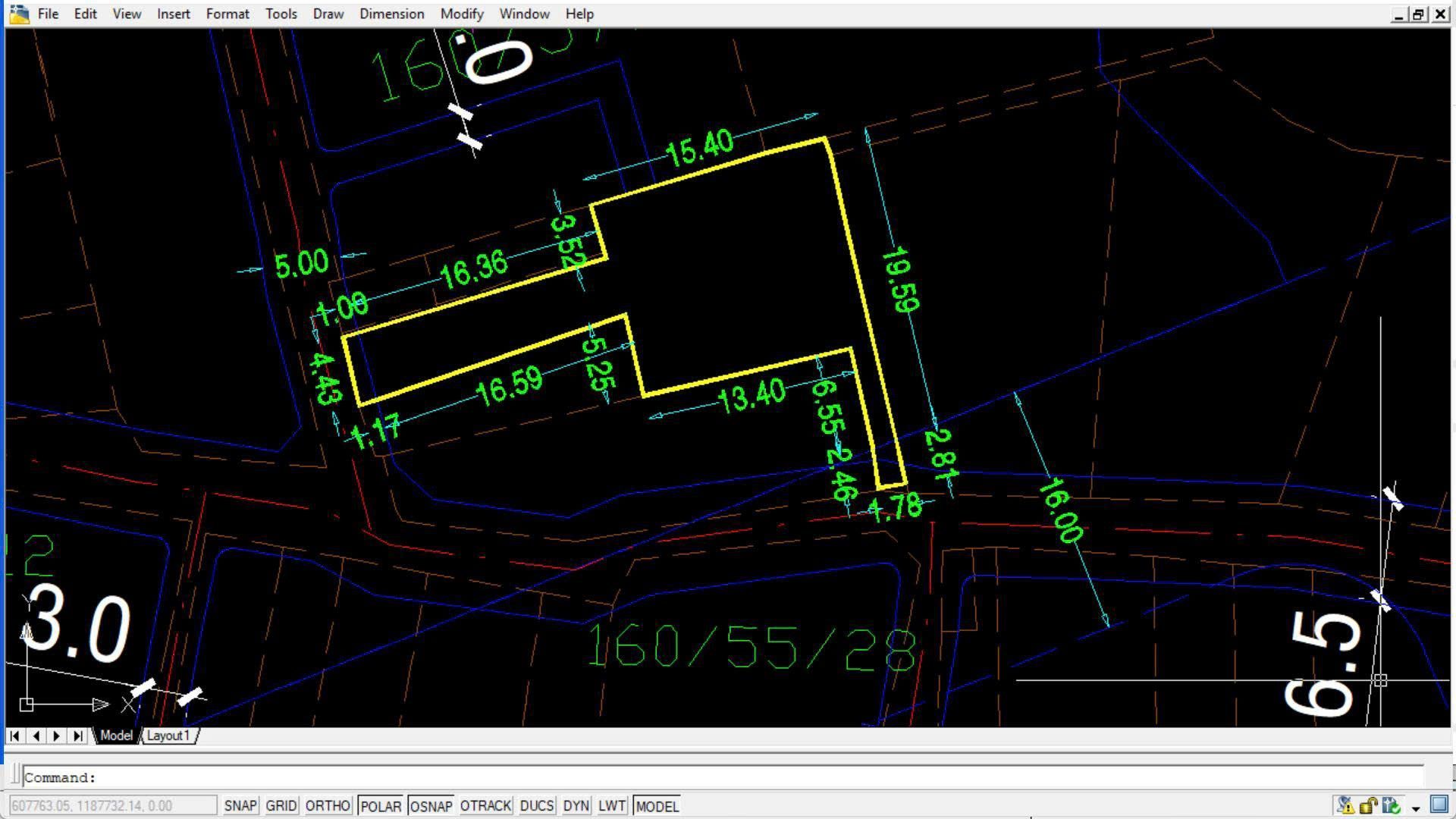Switch to the Layout1 tab
Viewport: 1456px width, 819px height.
pyautogui.click(x=168, y=736)
